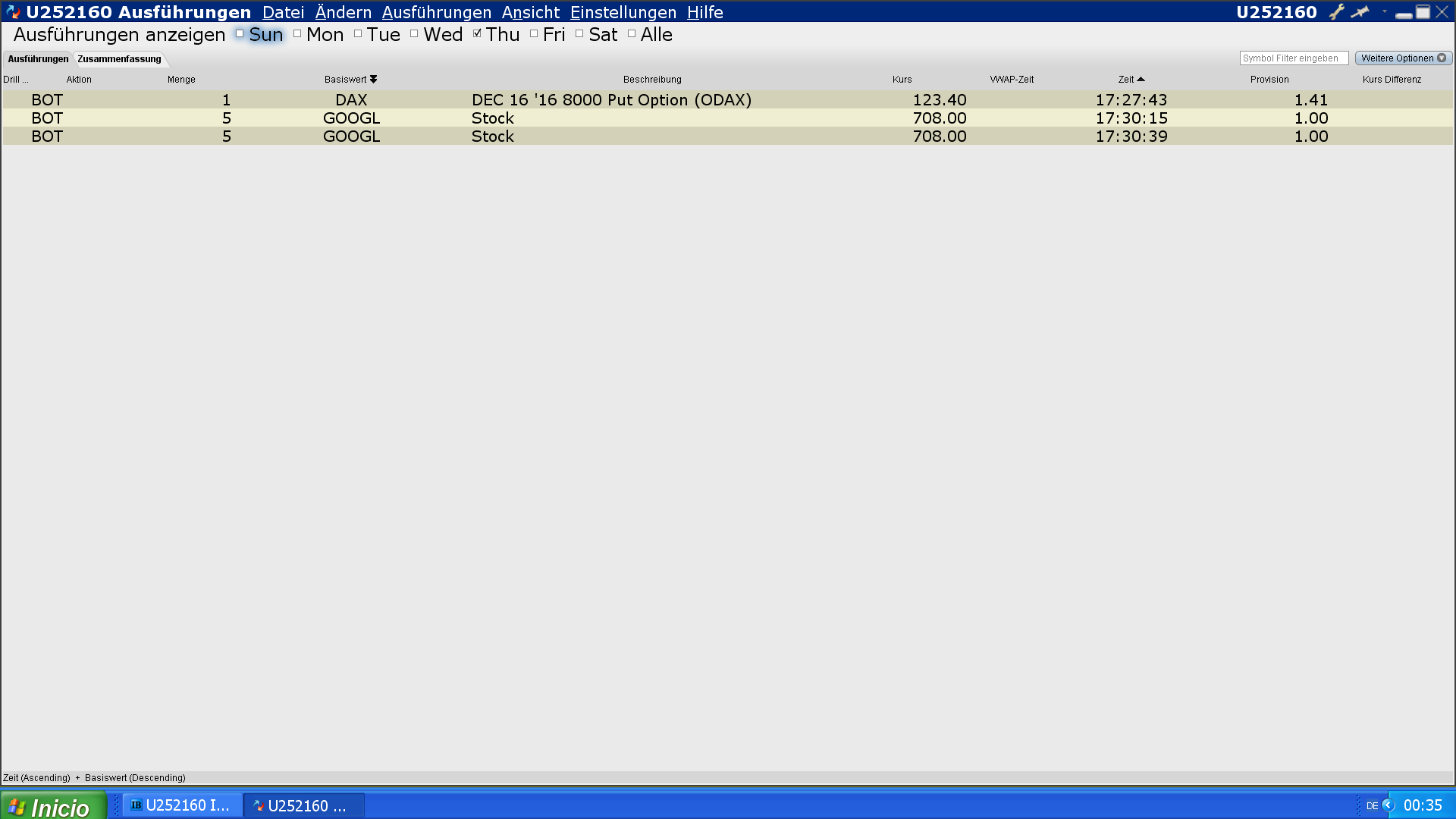Click into the Symbol Filter input field
Screen dimensions: 1456x819
[x=1293, y=58]
